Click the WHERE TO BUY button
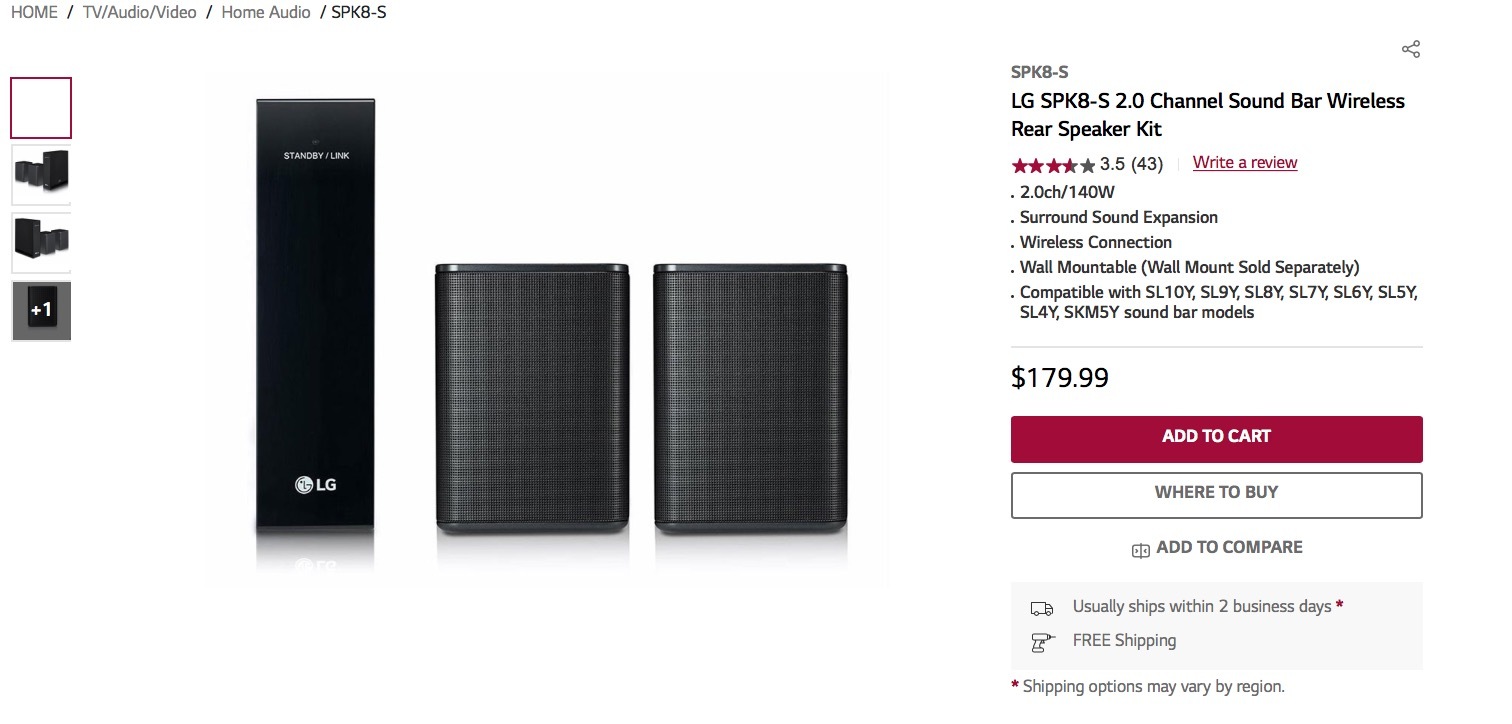 coord(1216,494)
